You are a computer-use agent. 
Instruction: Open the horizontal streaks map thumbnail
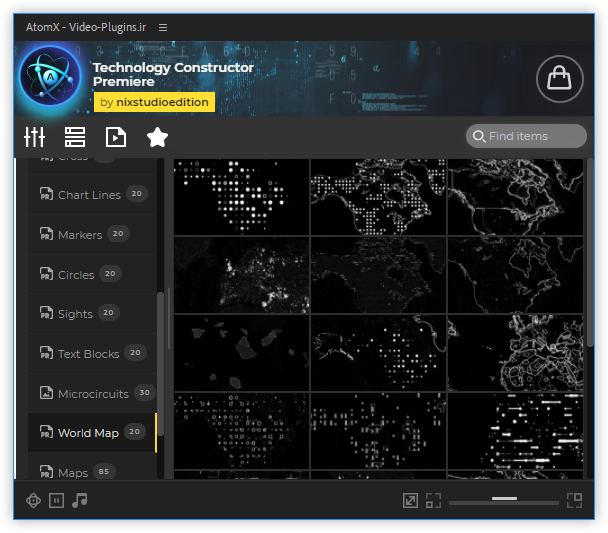point(515,431)
